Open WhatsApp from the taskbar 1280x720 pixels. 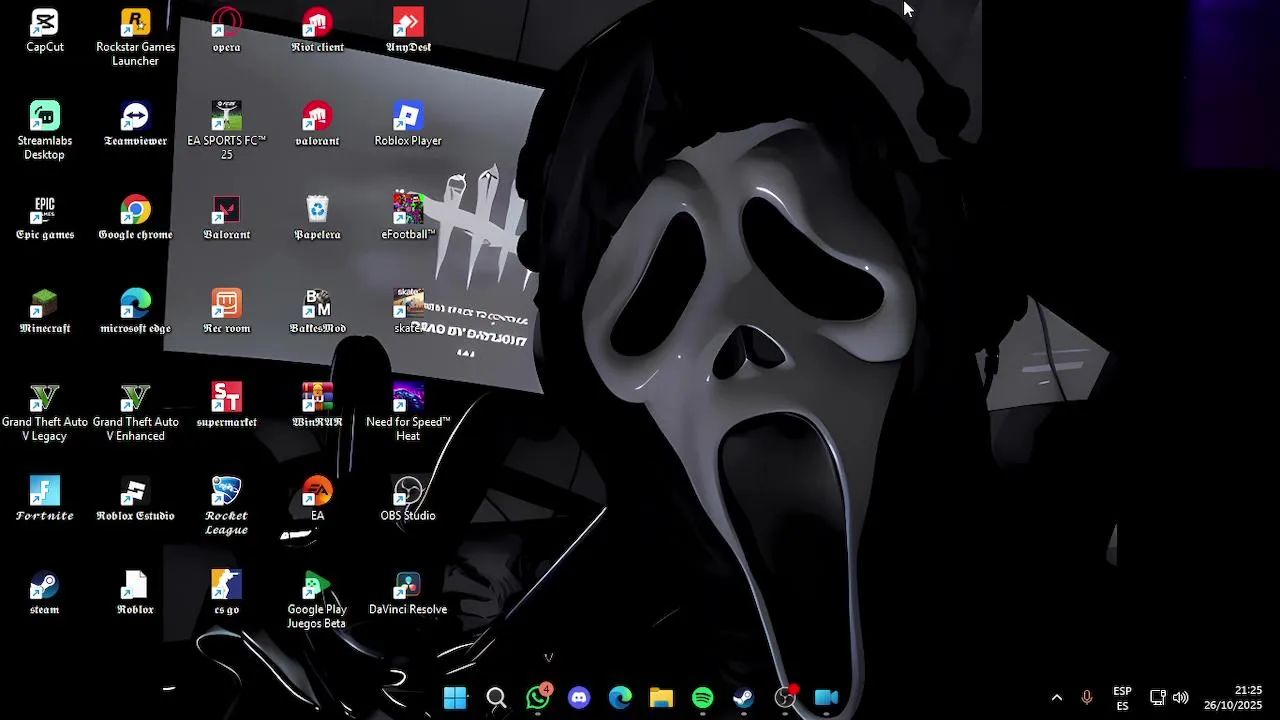(538, 698)
